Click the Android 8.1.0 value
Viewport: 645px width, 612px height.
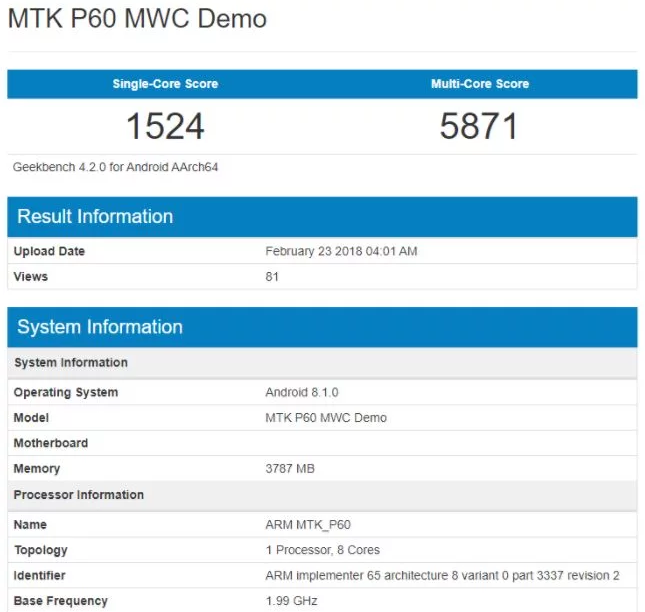coord(302,392)
